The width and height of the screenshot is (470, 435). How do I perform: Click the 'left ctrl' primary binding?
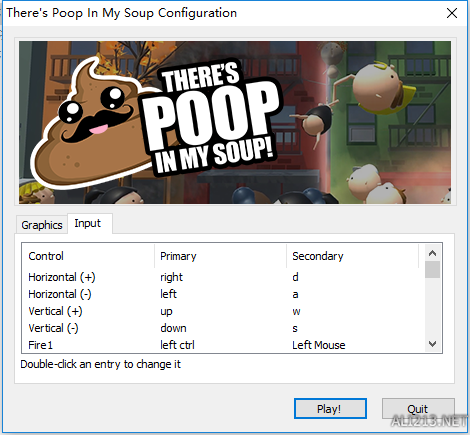pyautogui.click(x=177, y=345)
